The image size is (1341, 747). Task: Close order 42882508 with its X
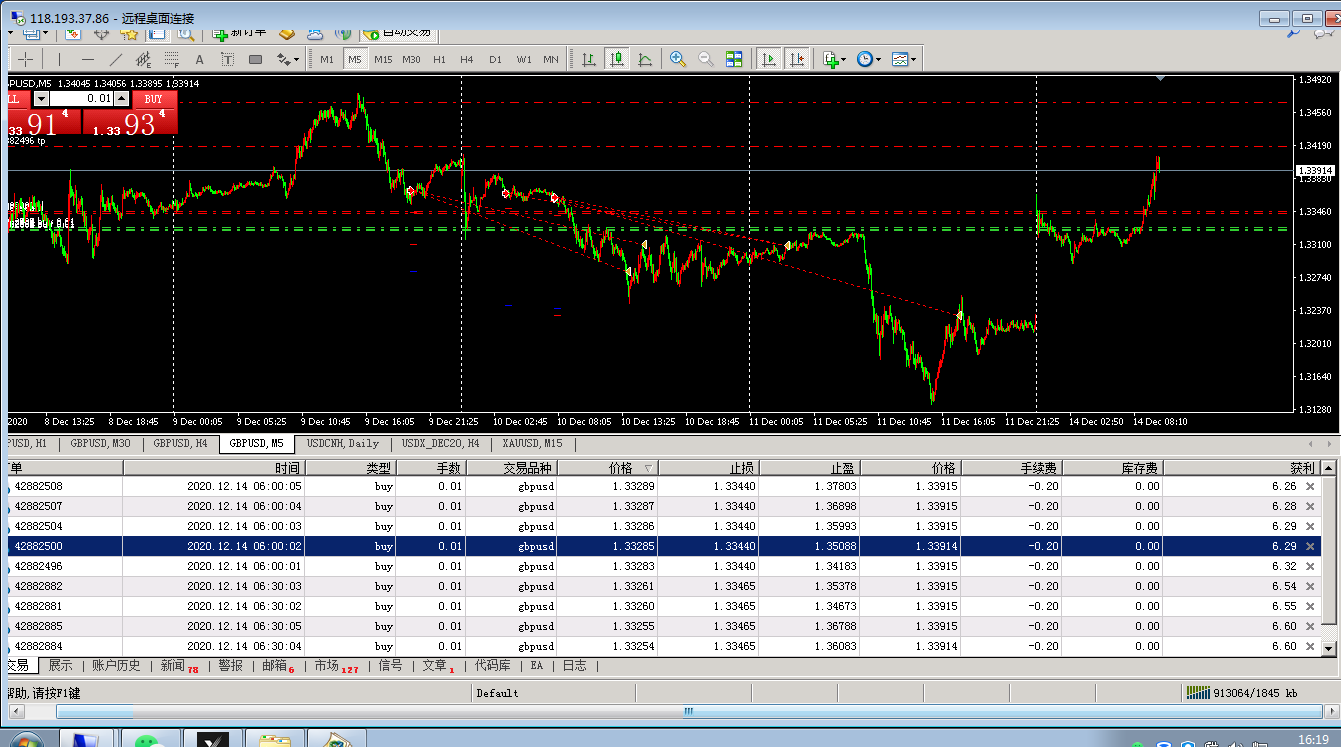(1310, 486)
